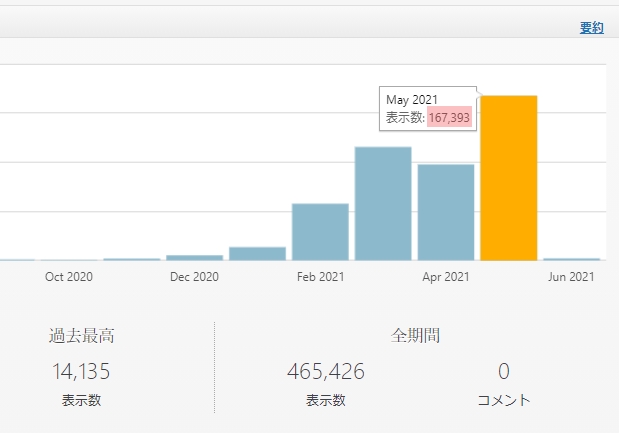Click the Apr 2021 axis label

tap(446, 277)
